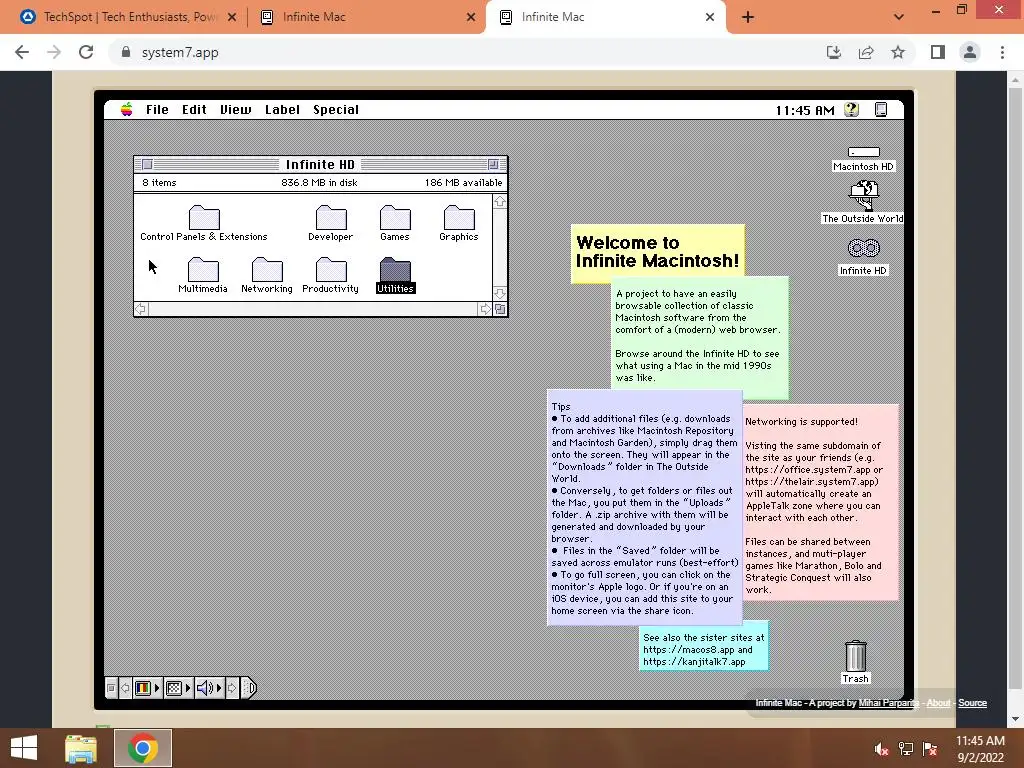The width and height of the screenshot is (1024, 768).
Task: Go back with Chrome's back arrow
Action: tap(22, 52)
